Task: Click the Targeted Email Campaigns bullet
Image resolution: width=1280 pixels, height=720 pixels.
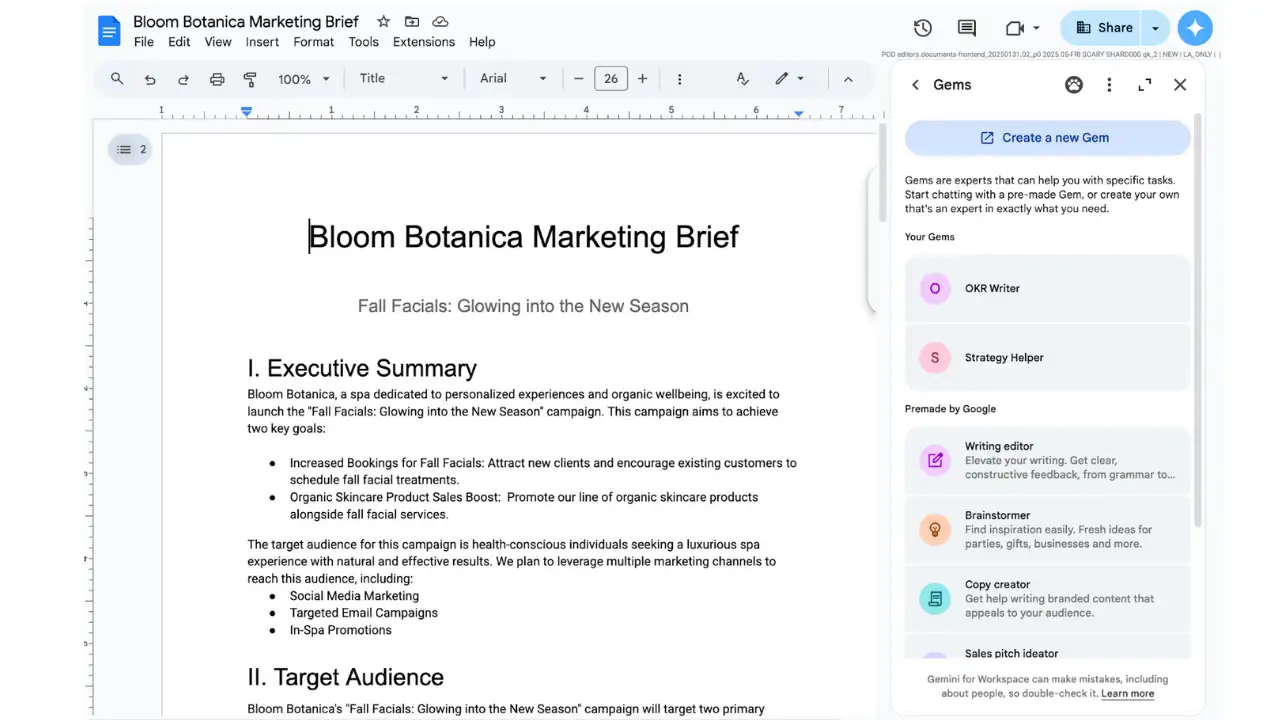Action: tap(364, 613)
